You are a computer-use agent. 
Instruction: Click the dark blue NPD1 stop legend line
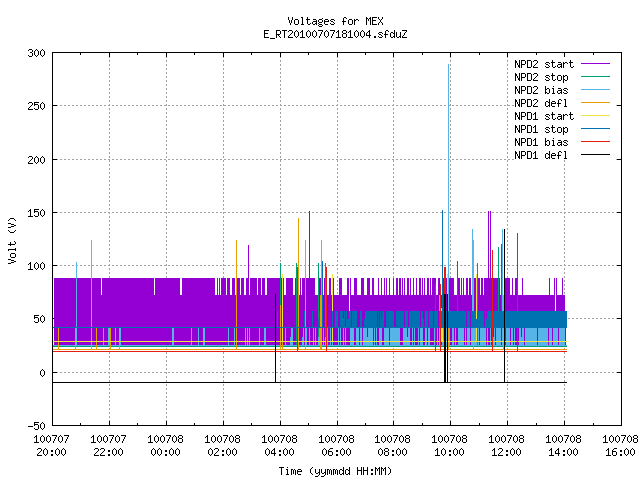(595, 129)
